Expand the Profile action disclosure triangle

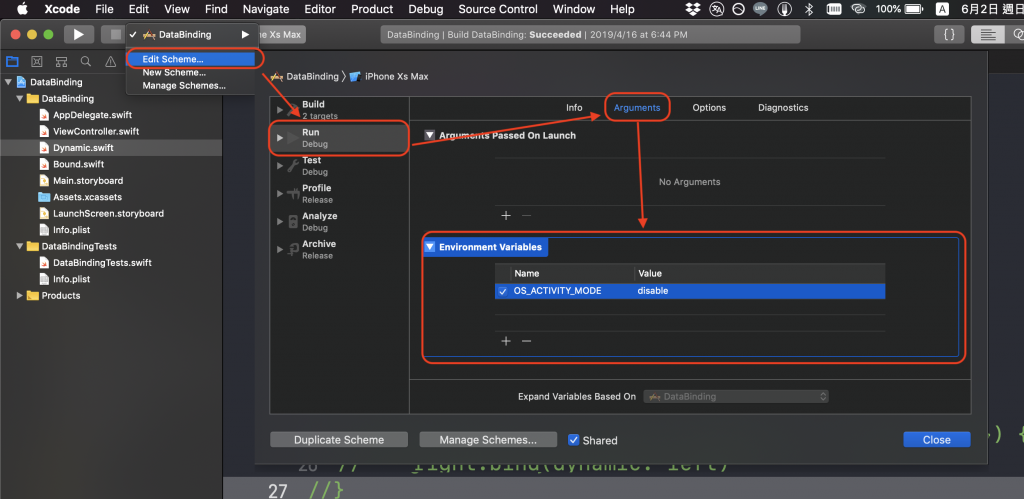(280, 194)
